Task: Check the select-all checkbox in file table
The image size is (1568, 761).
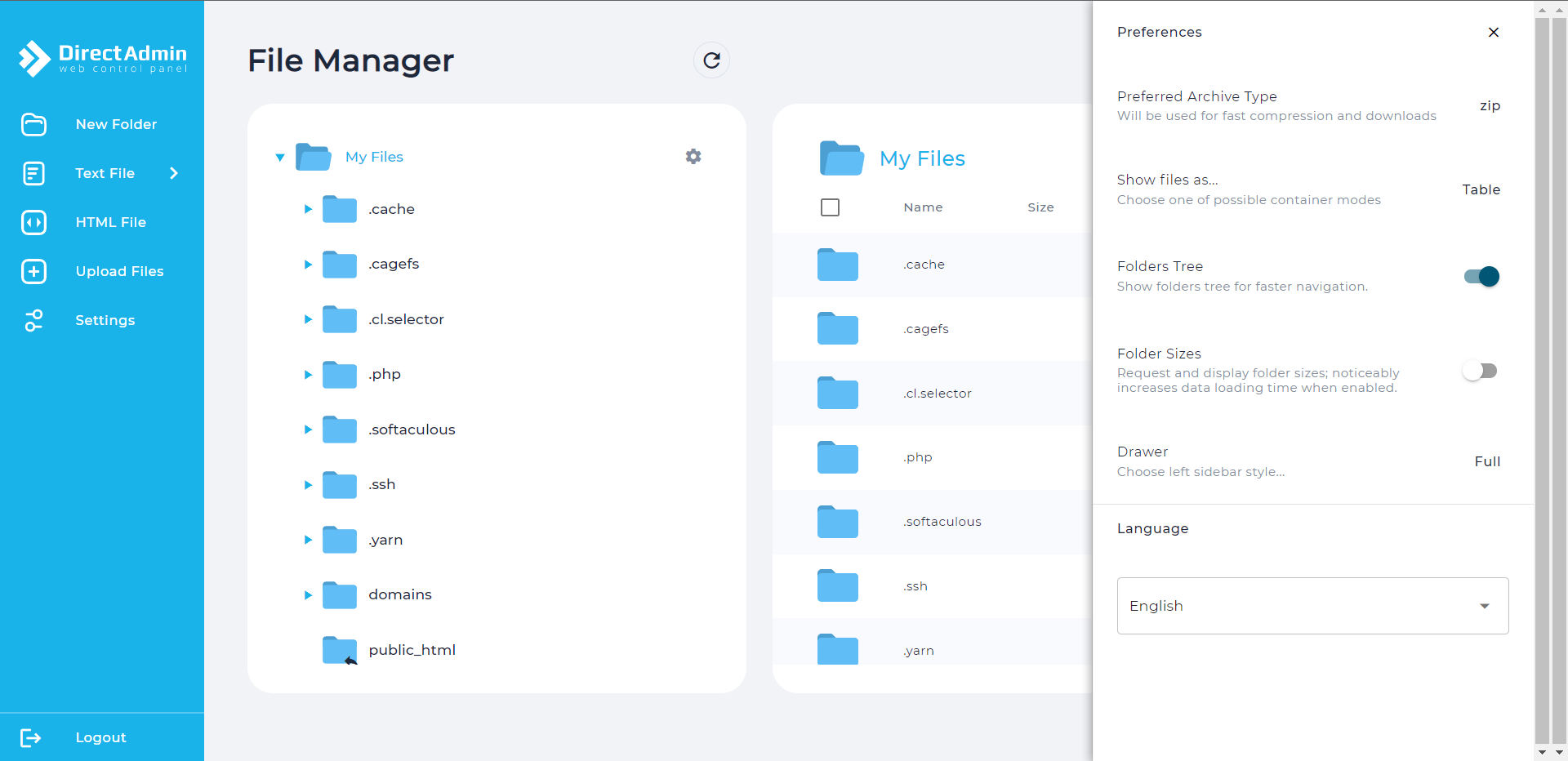Action: 830,207
